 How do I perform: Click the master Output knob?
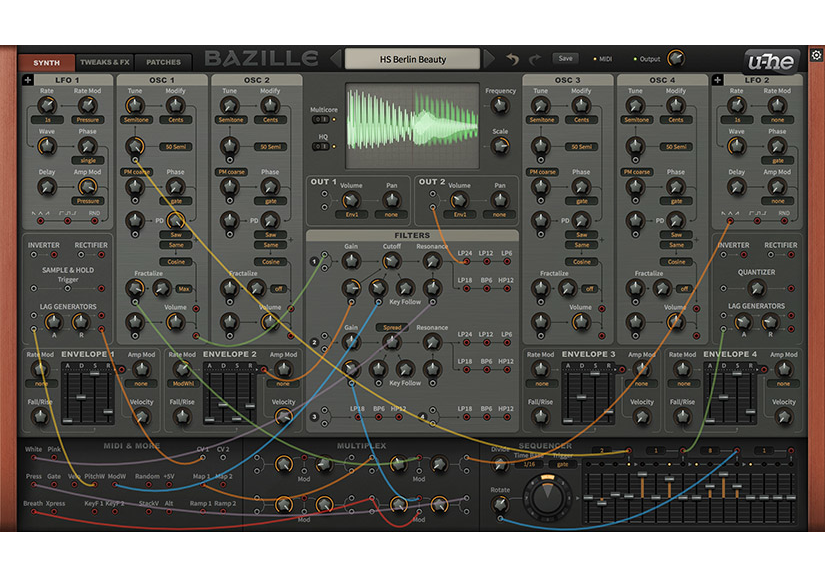(676, 58)
